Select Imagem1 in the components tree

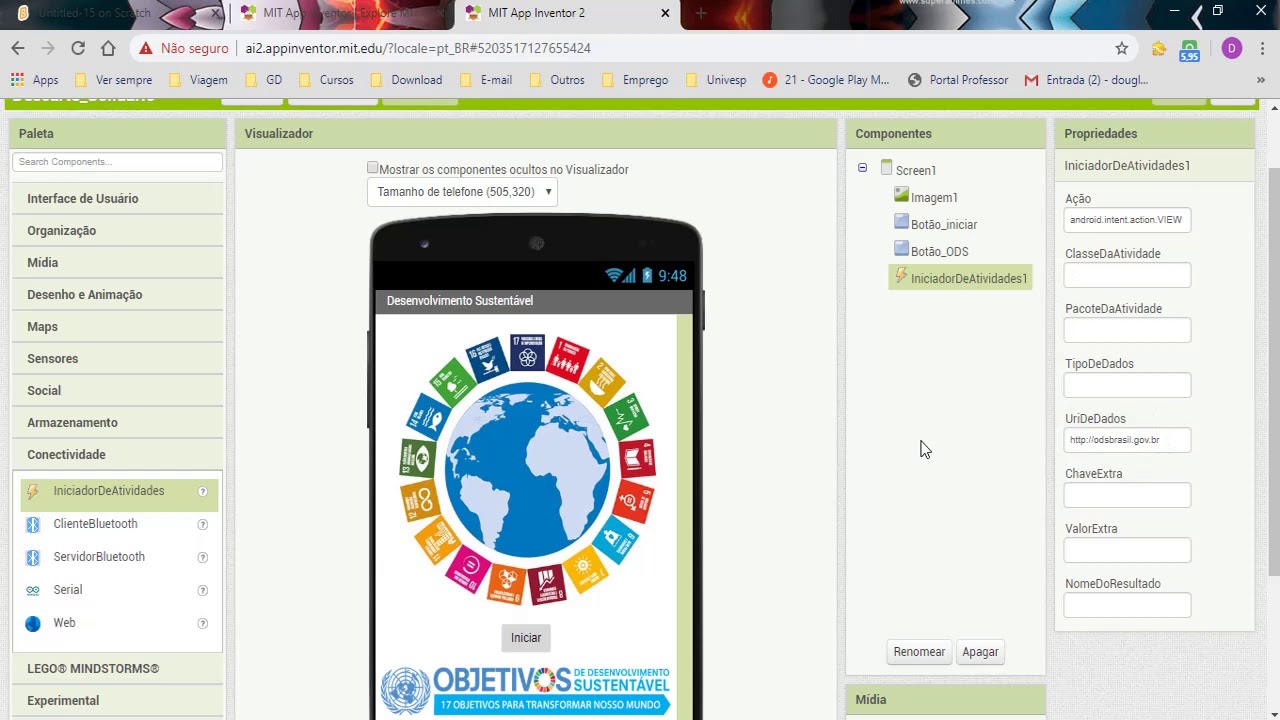pos(926,197)
